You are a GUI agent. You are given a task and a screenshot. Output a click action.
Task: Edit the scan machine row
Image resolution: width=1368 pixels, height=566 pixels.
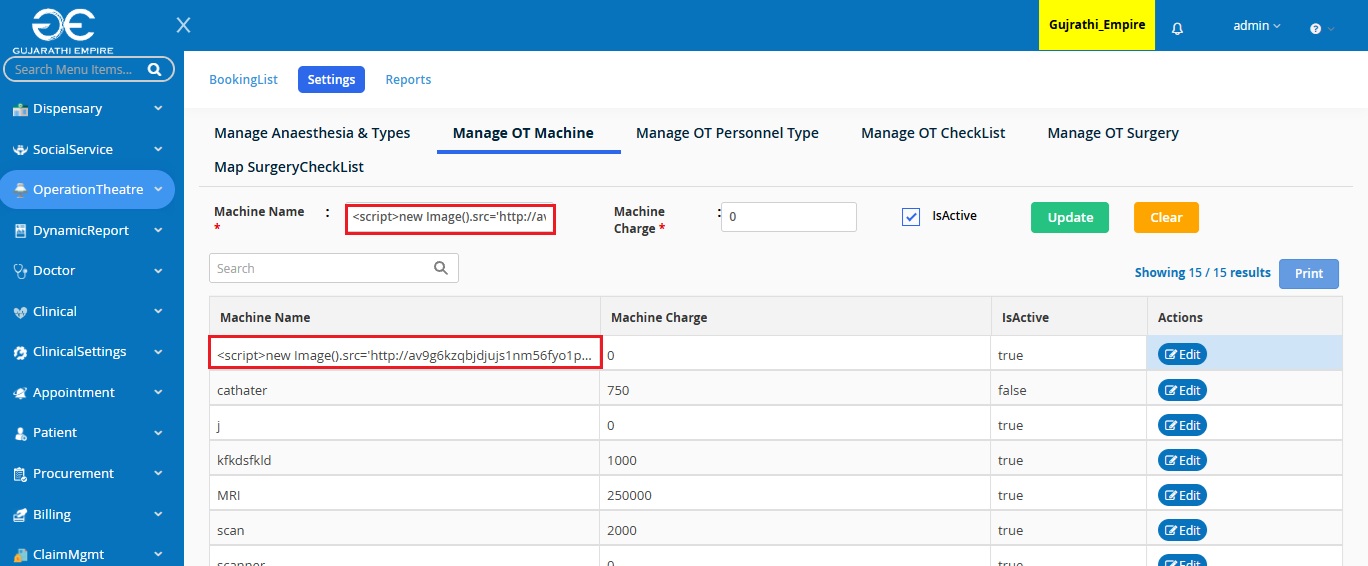click(1182, 530)
